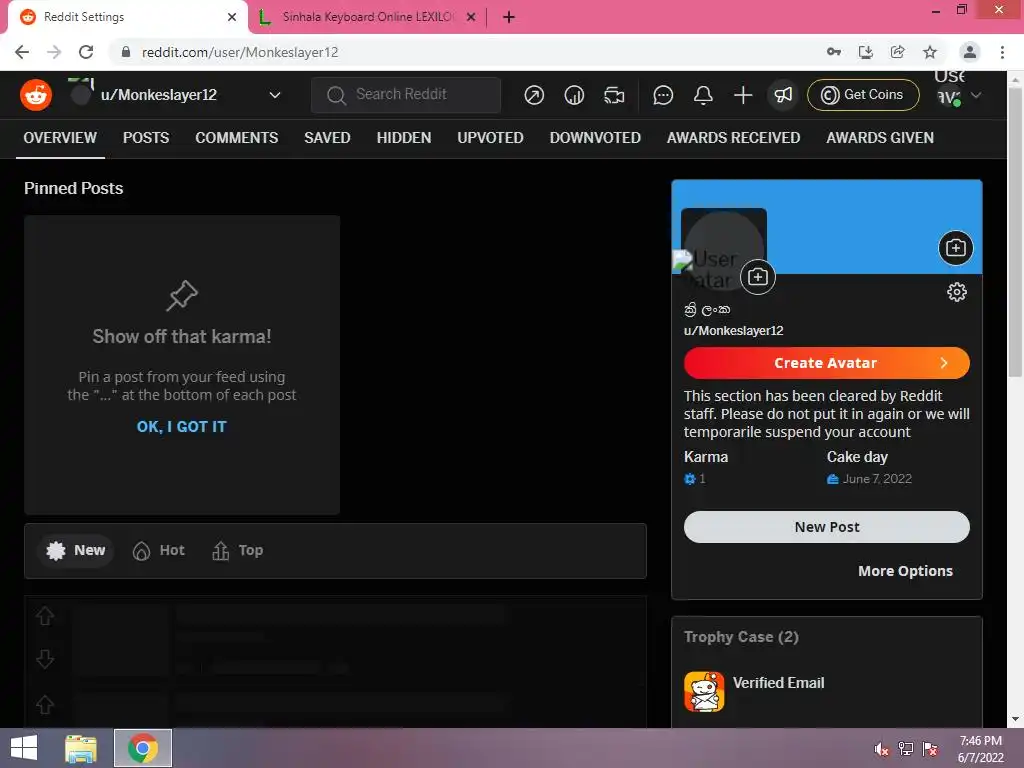Image resolution: width=1024 pixels, height=768 pixels.
Task: Sort posts by Hot
Action: coord(159,551)
